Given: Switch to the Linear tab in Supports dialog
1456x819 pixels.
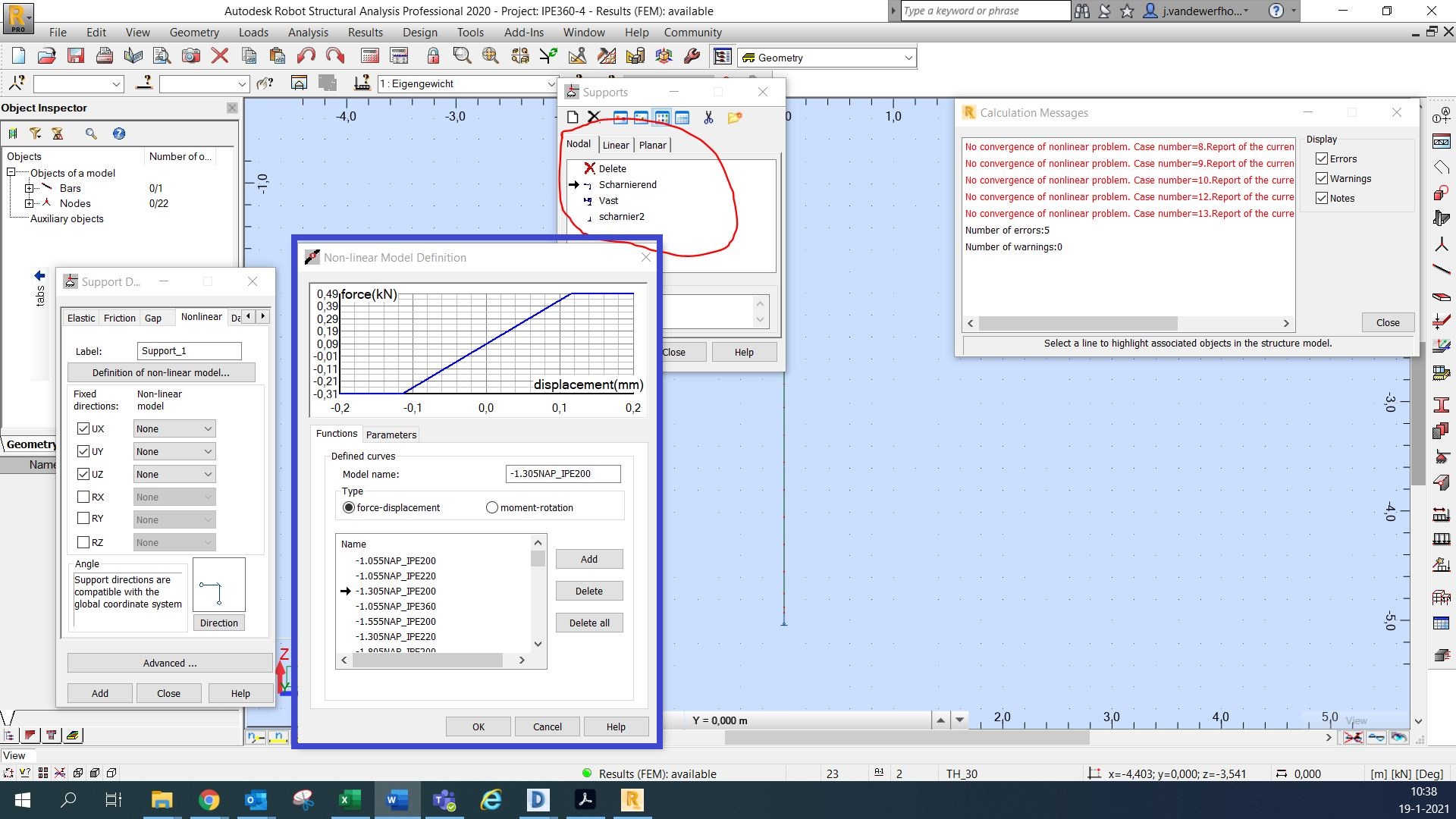Looking at the screenshot, I should pos(617,145).
